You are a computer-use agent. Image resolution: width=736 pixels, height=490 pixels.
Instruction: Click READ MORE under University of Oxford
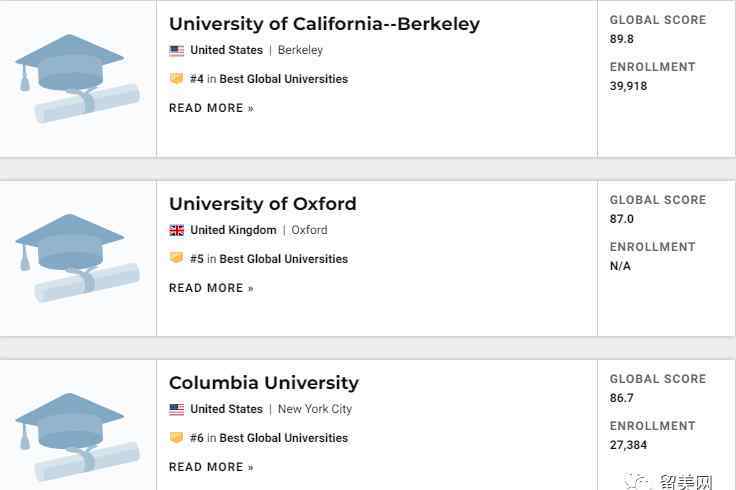click(211, 288)
